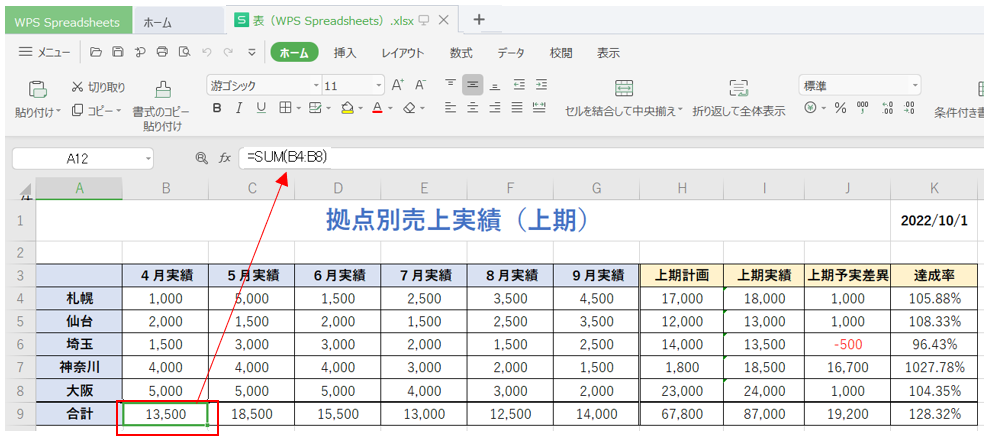Click the yellow fill color bucket
The image size is (988, 446).
346,108
